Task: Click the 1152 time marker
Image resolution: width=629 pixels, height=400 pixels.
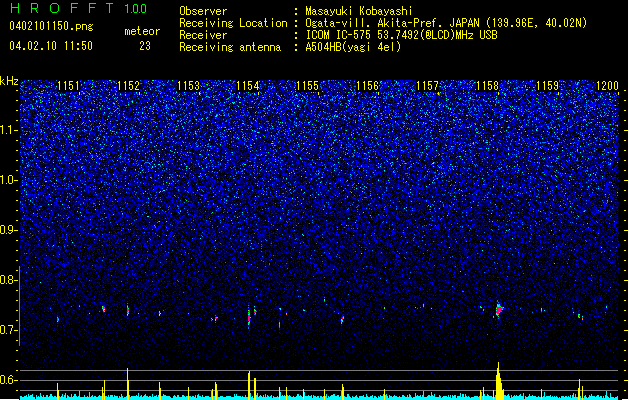Action: click(x=128, y=86)
